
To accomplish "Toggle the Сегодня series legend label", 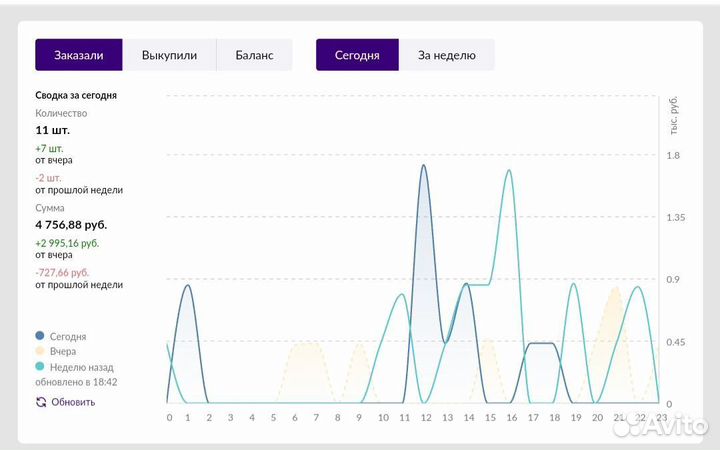I will pyautogui.click(x=68, y=337).
